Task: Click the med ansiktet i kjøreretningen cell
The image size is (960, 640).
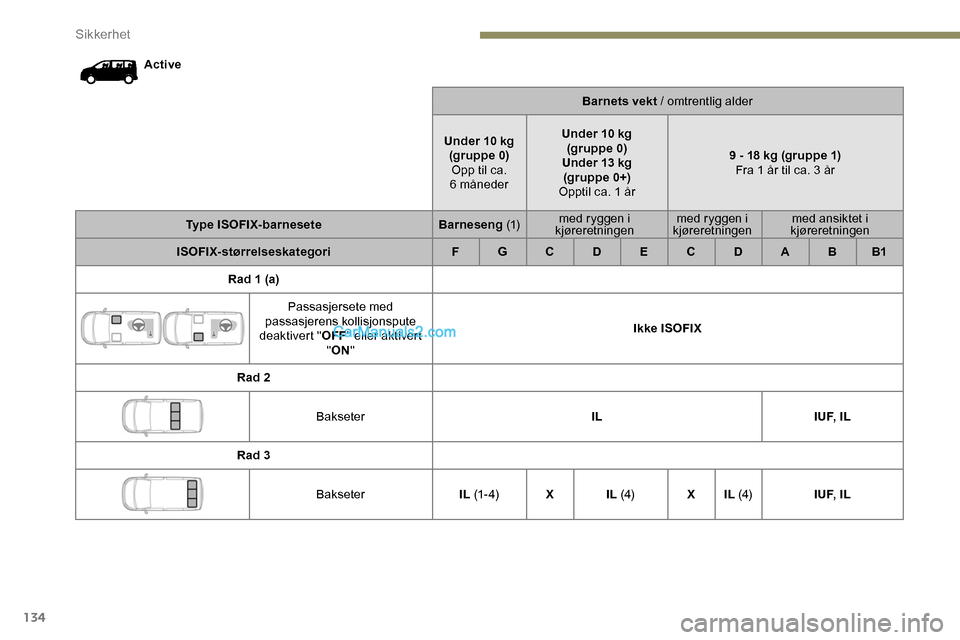Action: point(832,224)
